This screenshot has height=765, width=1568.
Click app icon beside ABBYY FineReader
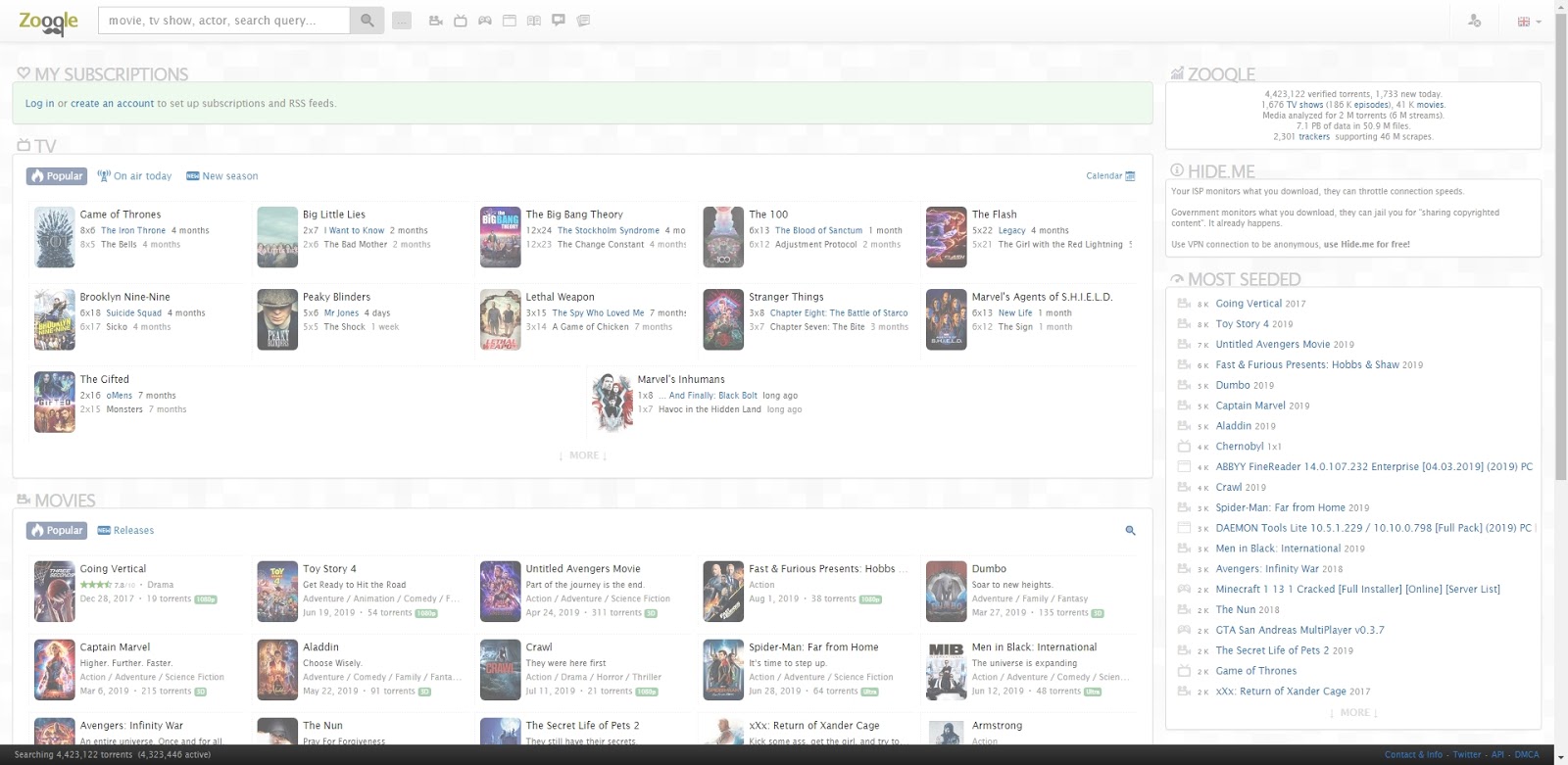tap(1183, 467)
